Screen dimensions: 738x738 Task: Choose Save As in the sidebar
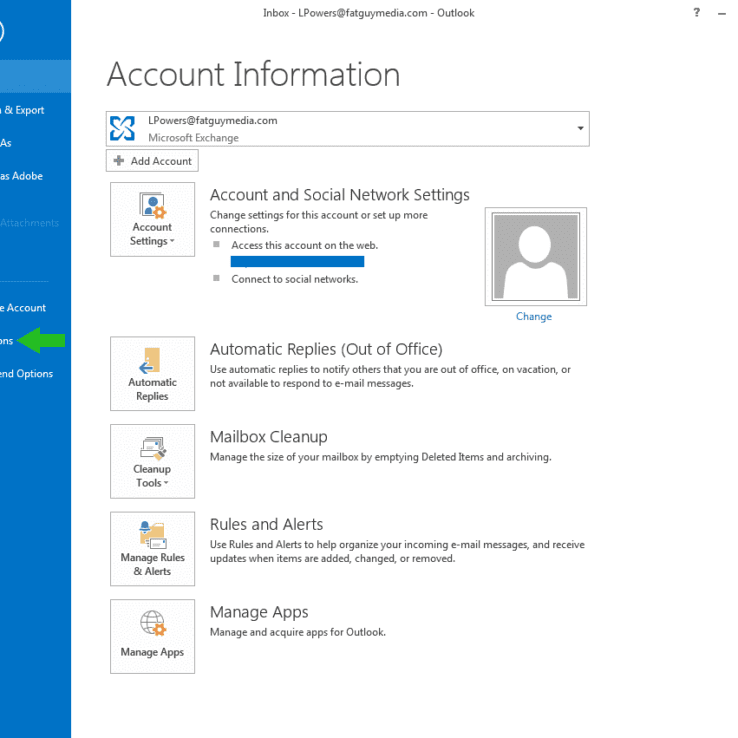pos(6,143)
